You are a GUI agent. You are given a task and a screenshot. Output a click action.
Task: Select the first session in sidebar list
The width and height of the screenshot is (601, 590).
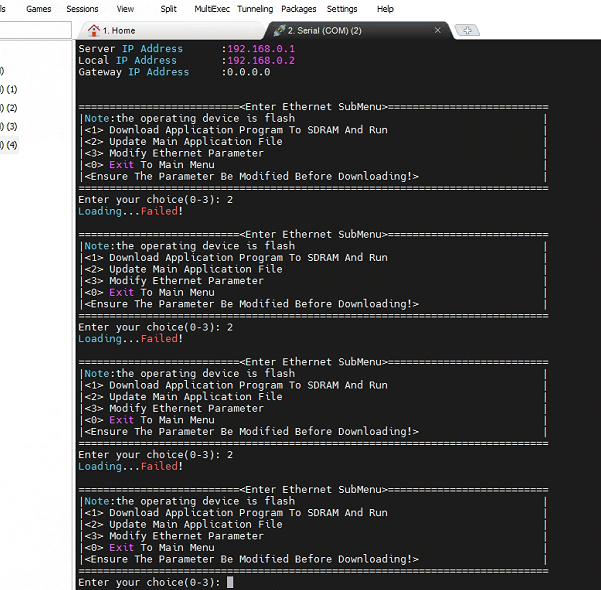point(3,71)
